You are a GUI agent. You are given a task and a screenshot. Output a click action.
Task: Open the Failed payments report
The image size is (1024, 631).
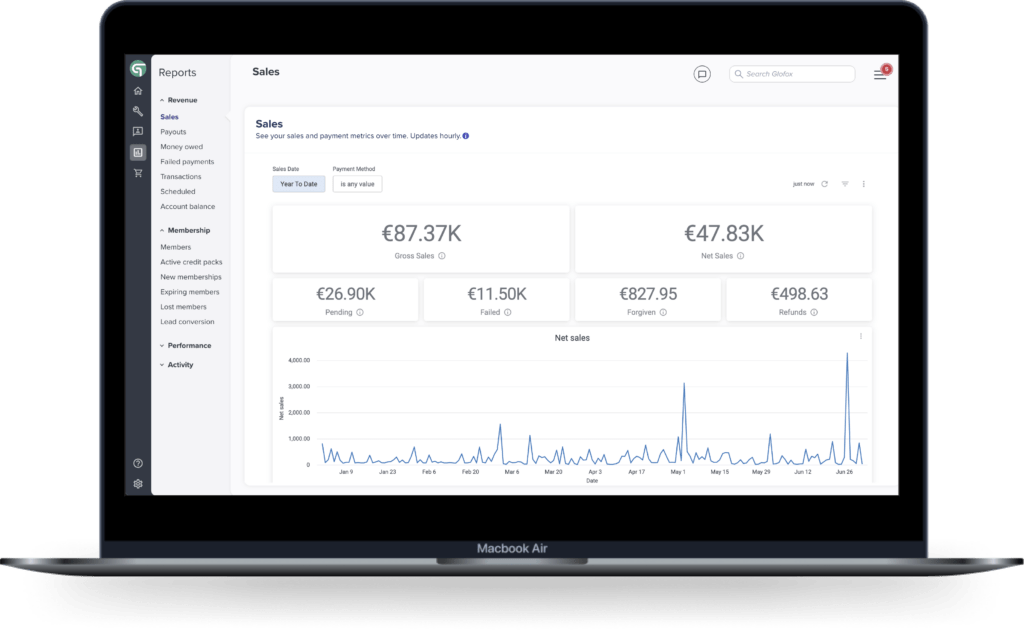click(187, 162)
